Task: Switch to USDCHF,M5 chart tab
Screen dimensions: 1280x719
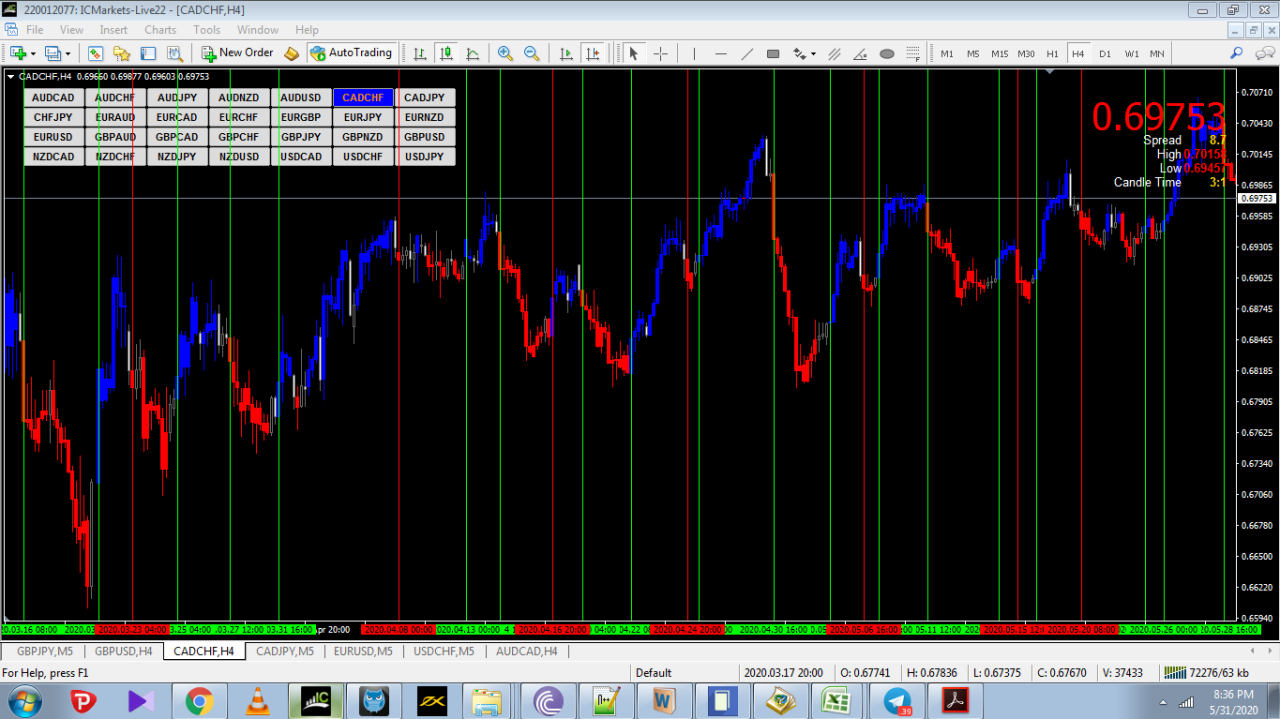Action: 443,651
